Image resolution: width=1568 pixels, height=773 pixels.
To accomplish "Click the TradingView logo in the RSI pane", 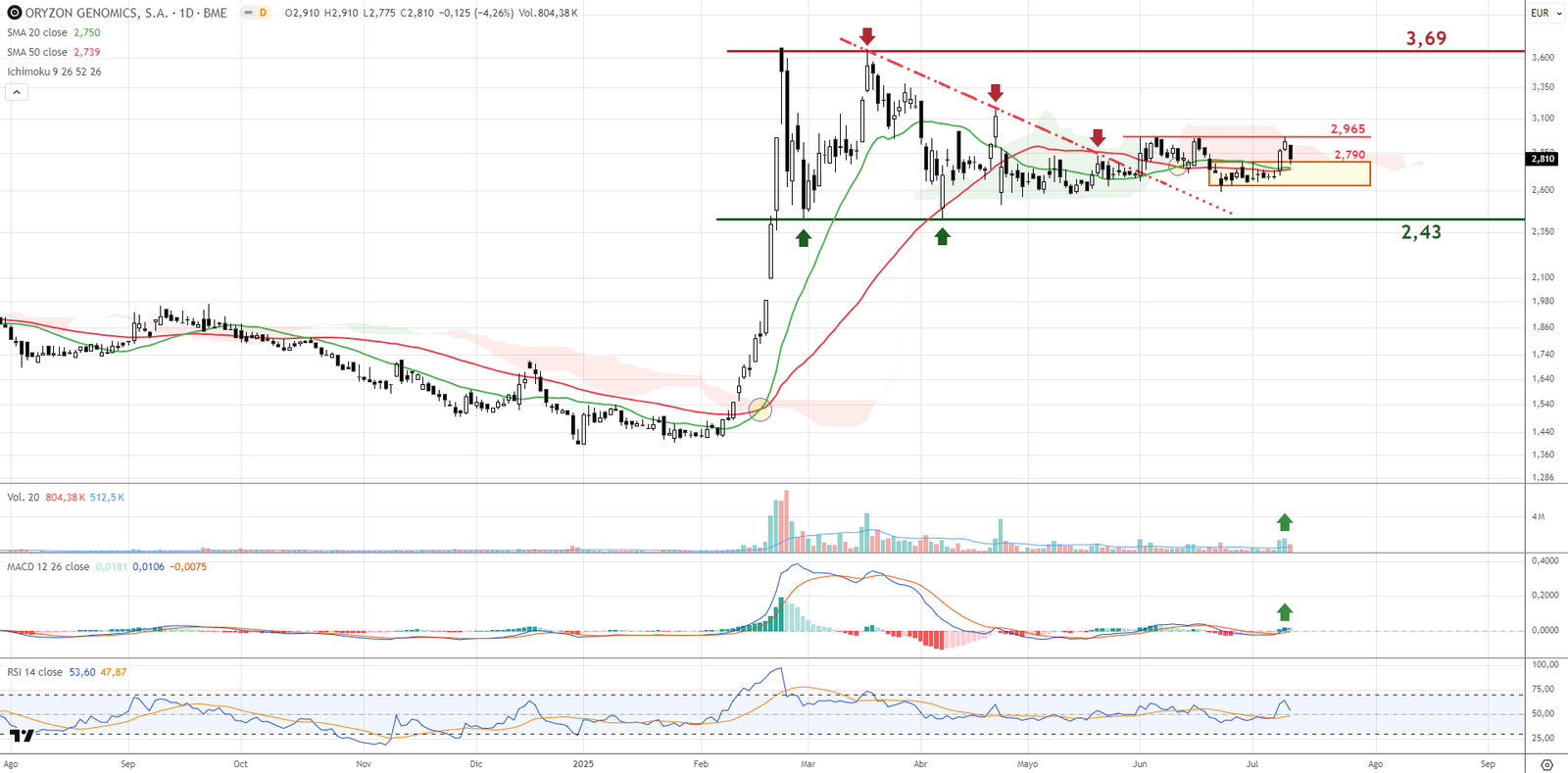I will tap(22, 735).
